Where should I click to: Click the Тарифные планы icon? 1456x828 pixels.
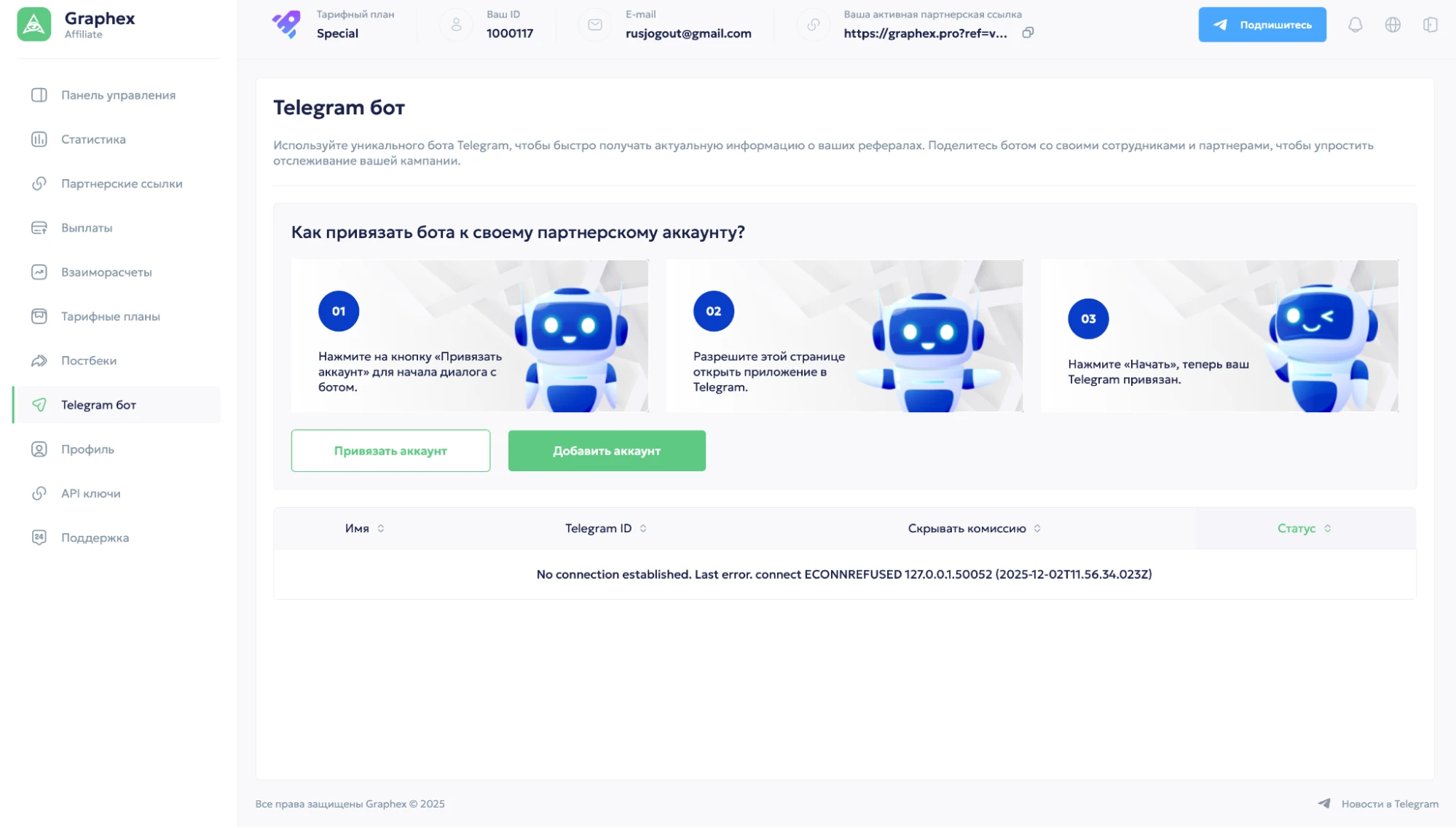click(39, 317)
